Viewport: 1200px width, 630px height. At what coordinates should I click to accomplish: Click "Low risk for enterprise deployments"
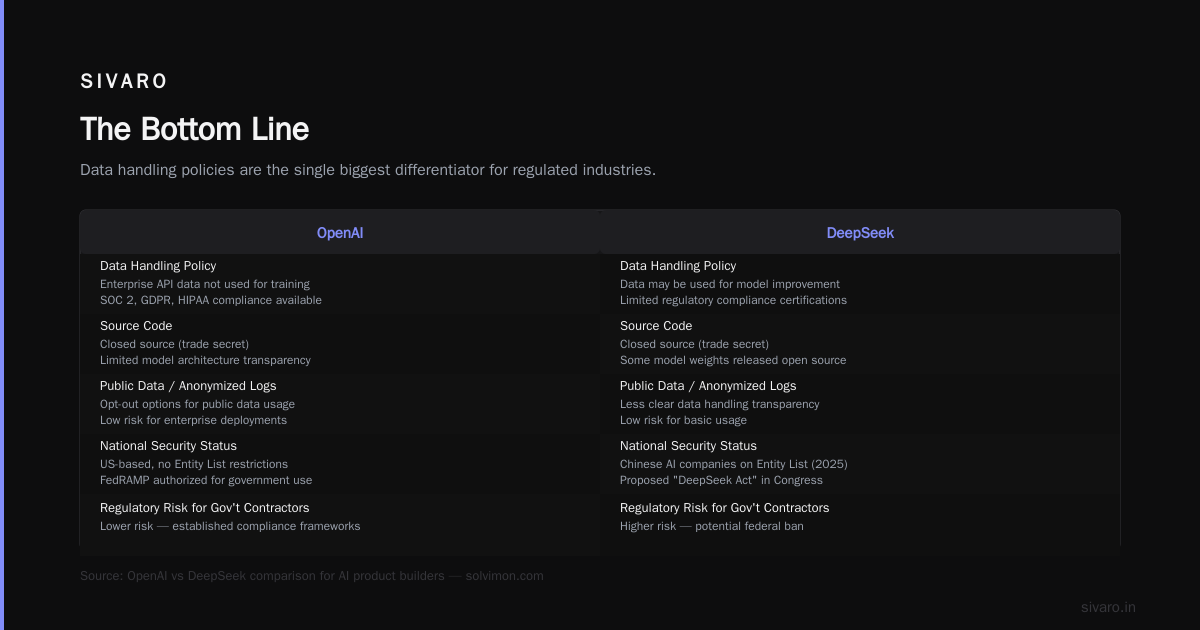click(193, 420)
